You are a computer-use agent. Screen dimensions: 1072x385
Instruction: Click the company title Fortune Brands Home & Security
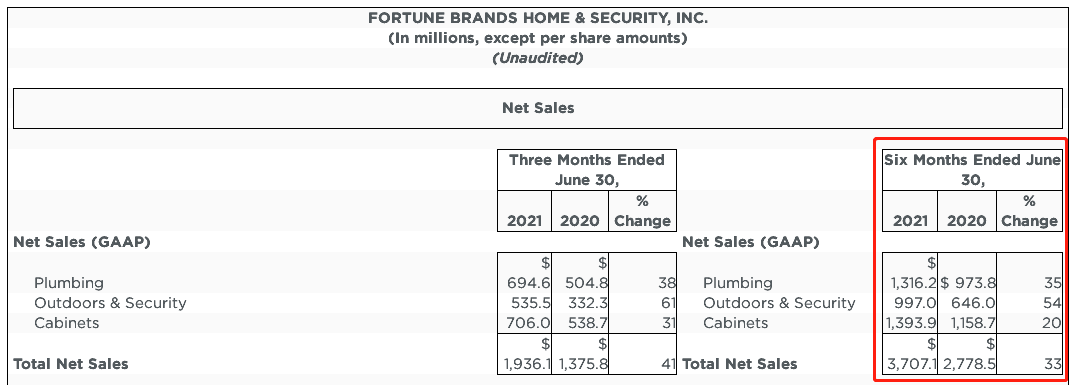(538, 18)
